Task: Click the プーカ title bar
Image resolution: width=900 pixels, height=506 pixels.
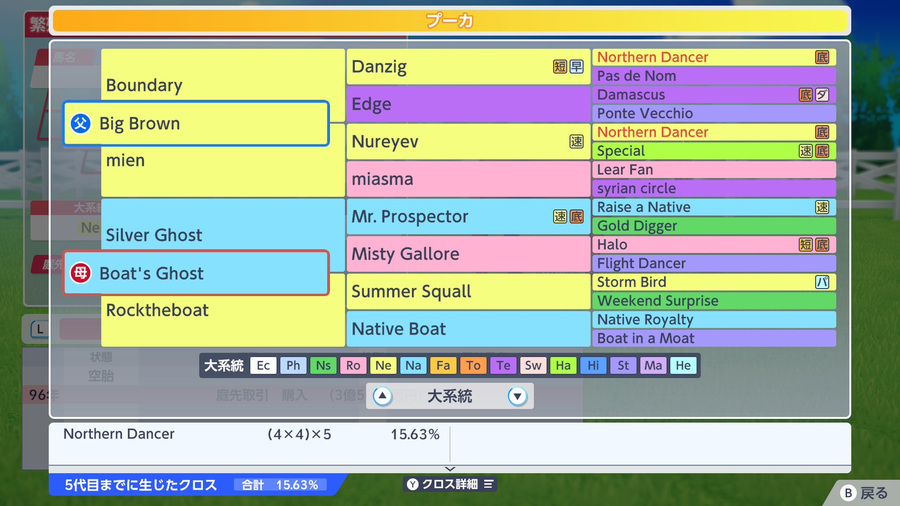Action: pos(450,21)
